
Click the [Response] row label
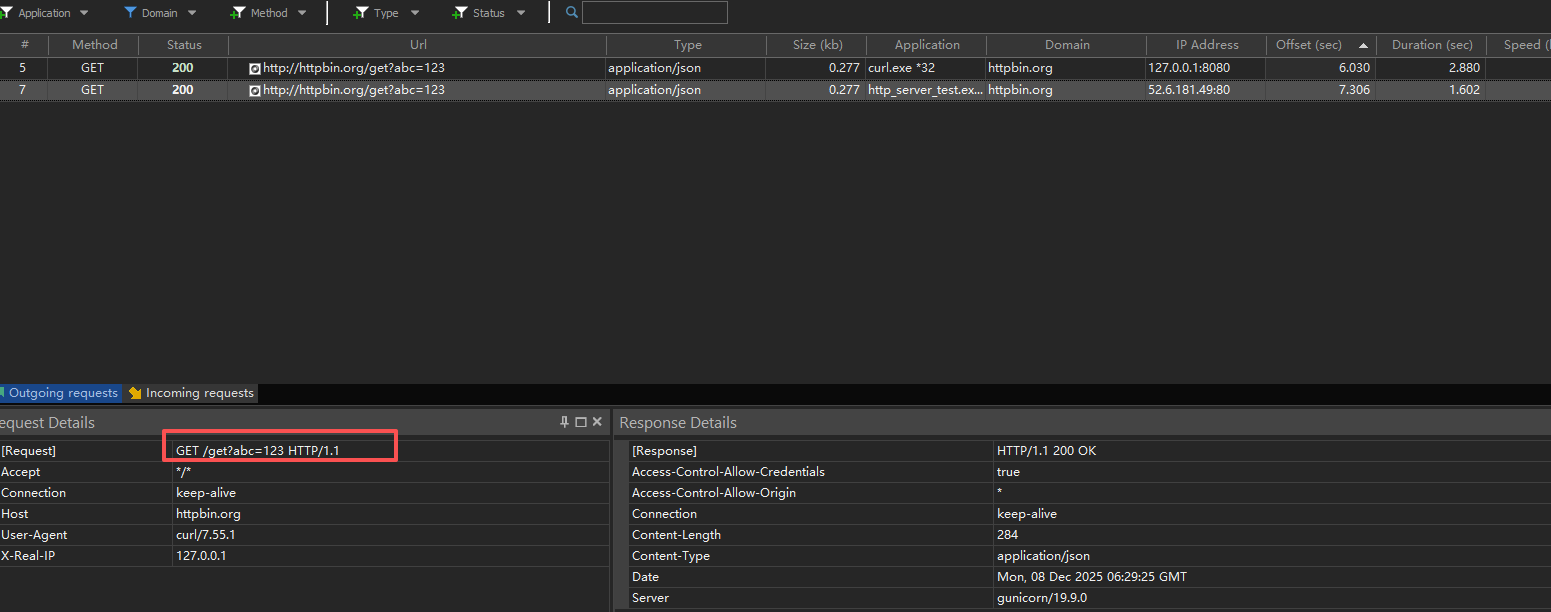point(664,451)
